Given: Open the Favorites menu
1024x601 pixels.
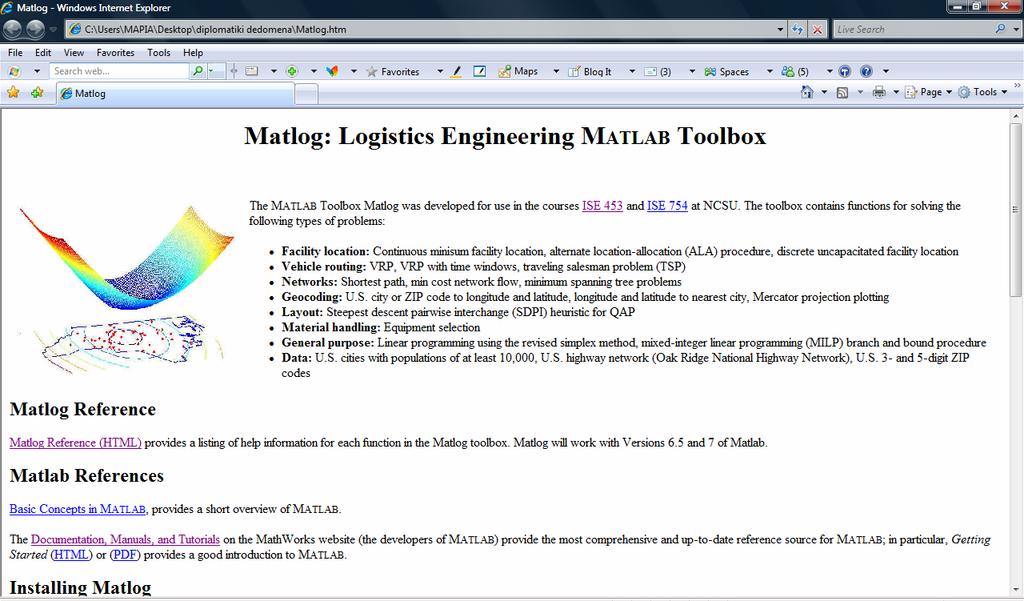Looking at the screenshot, I should (116, 52).
